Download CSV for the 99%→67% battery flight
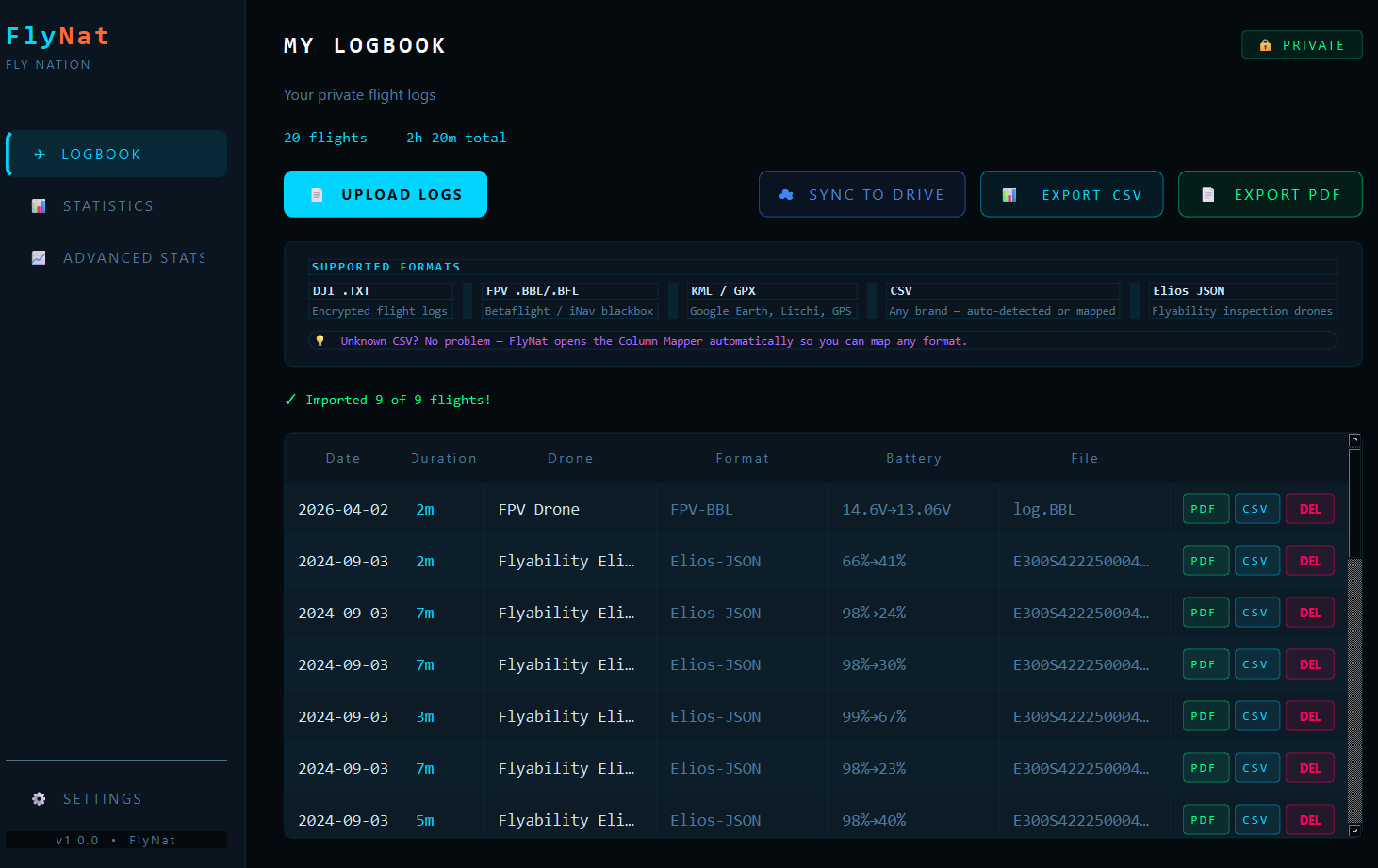1378x868 pixels. pyautogui.click(x=1257, y=716)
